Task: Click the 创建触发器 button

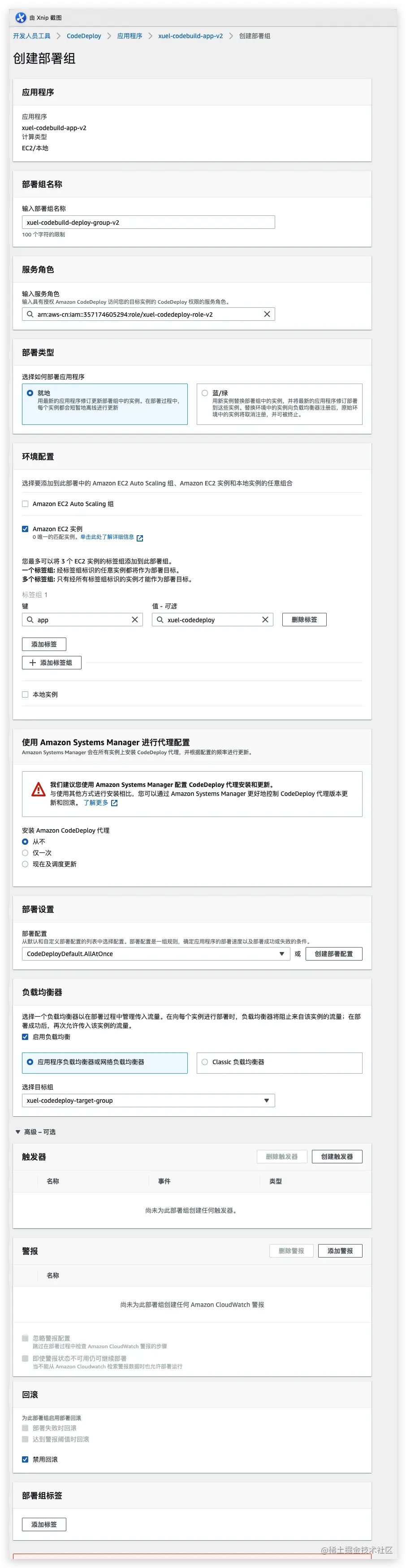Action: (x=337, y=1157)
